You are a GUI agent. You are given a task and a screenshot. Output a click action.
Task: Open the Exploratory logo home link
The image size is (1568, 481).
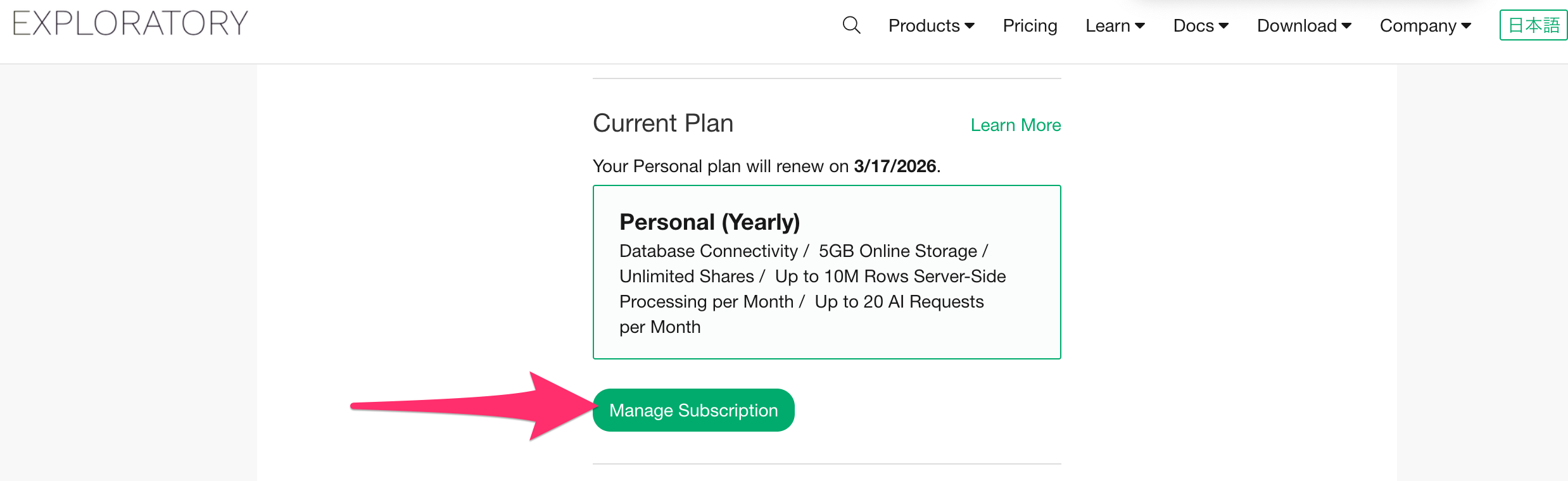(x=130, y=23)
